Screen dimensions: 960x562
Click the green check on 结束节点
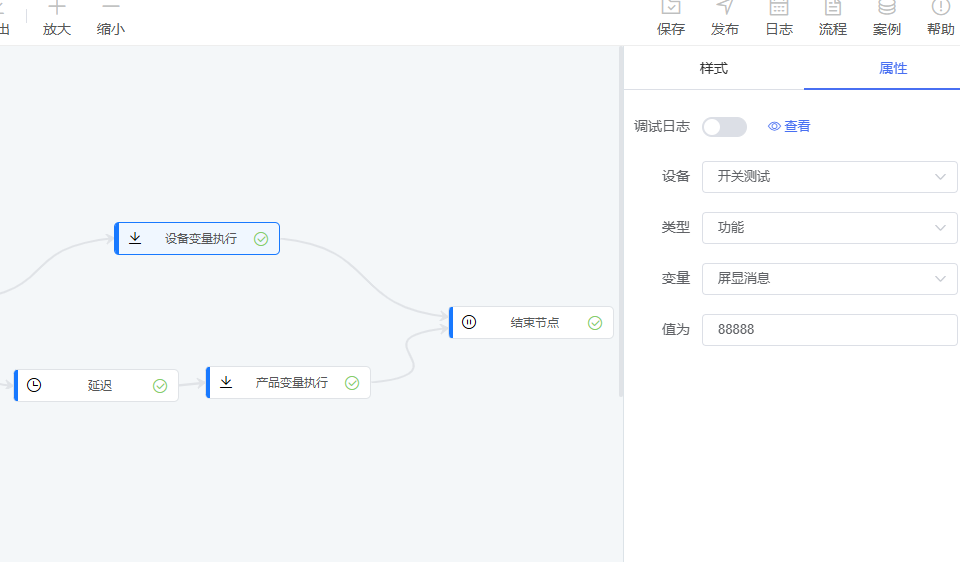coord(595,323)
